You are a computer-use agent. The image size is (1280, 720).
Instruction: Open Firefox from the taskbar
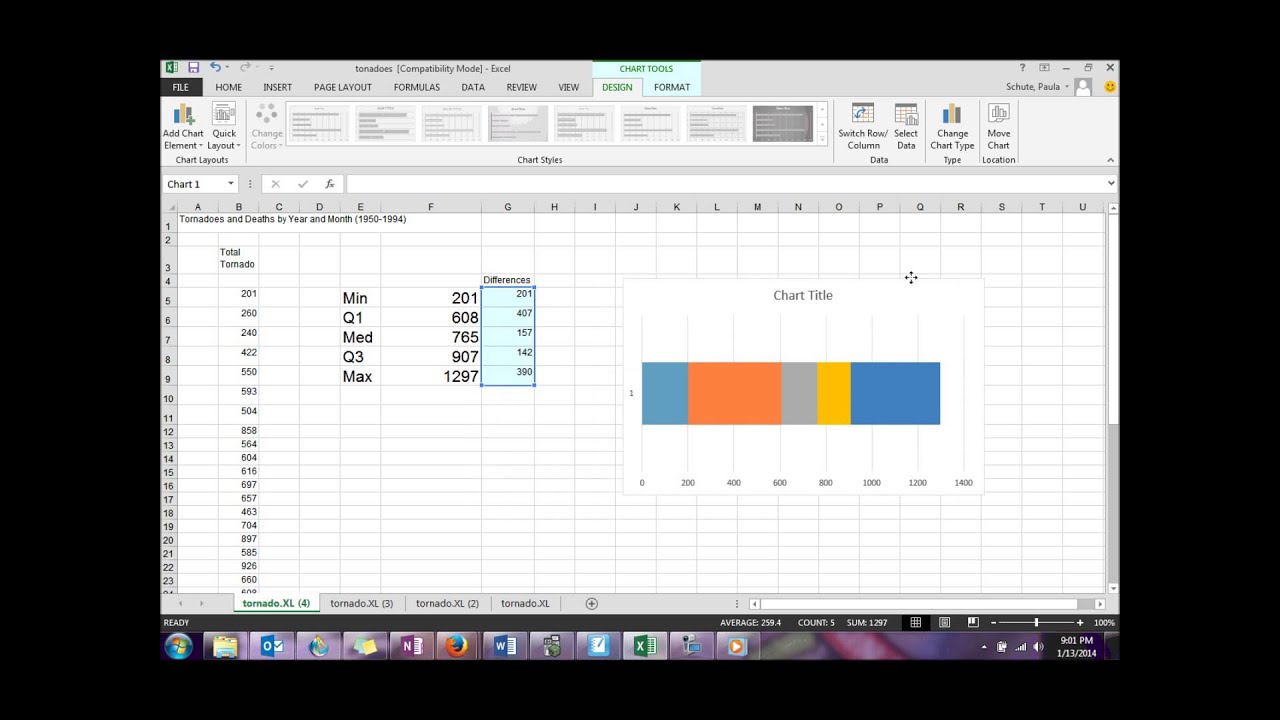tap(457, 646)
